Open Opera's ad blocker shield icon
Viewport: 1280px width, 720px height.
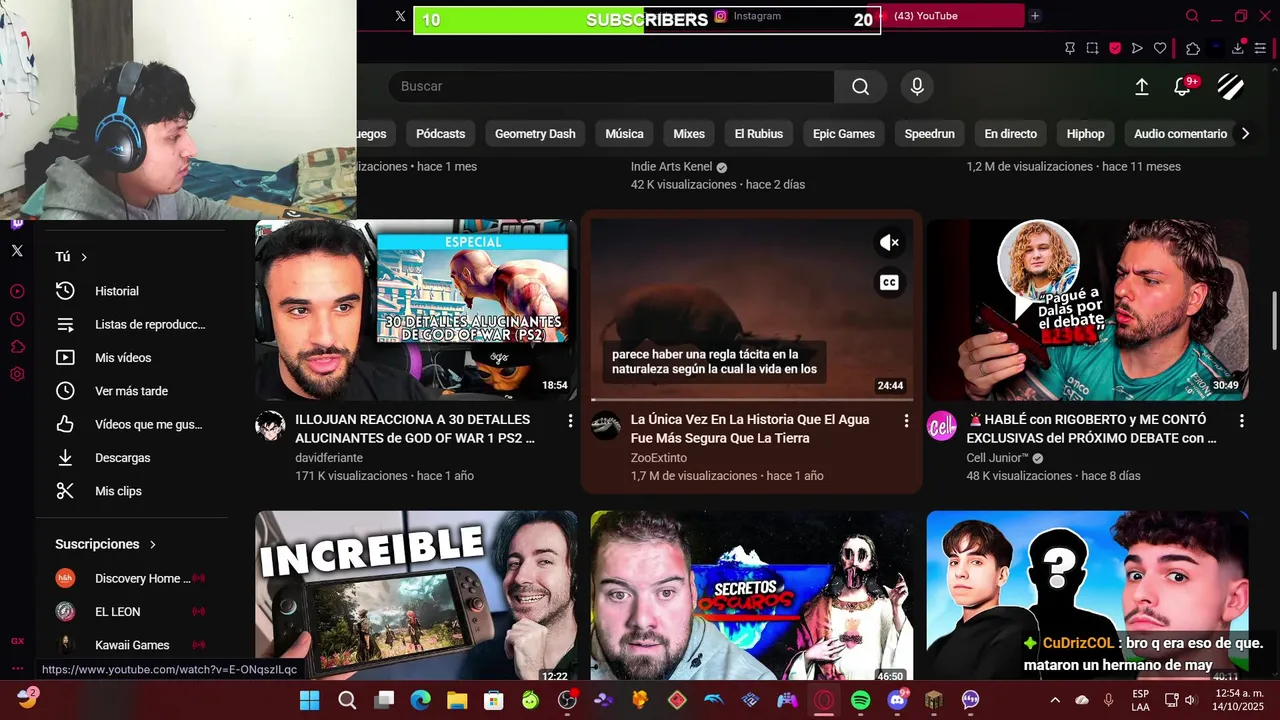click(1115, 48)
